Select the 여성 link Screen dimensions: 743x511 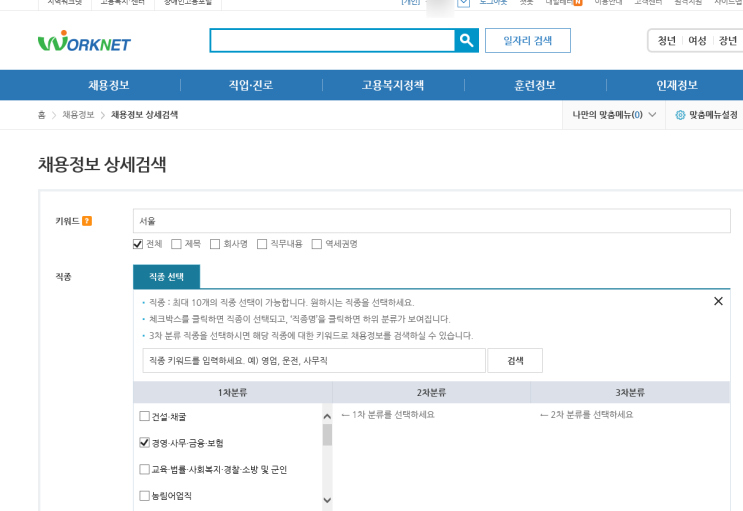697,41
